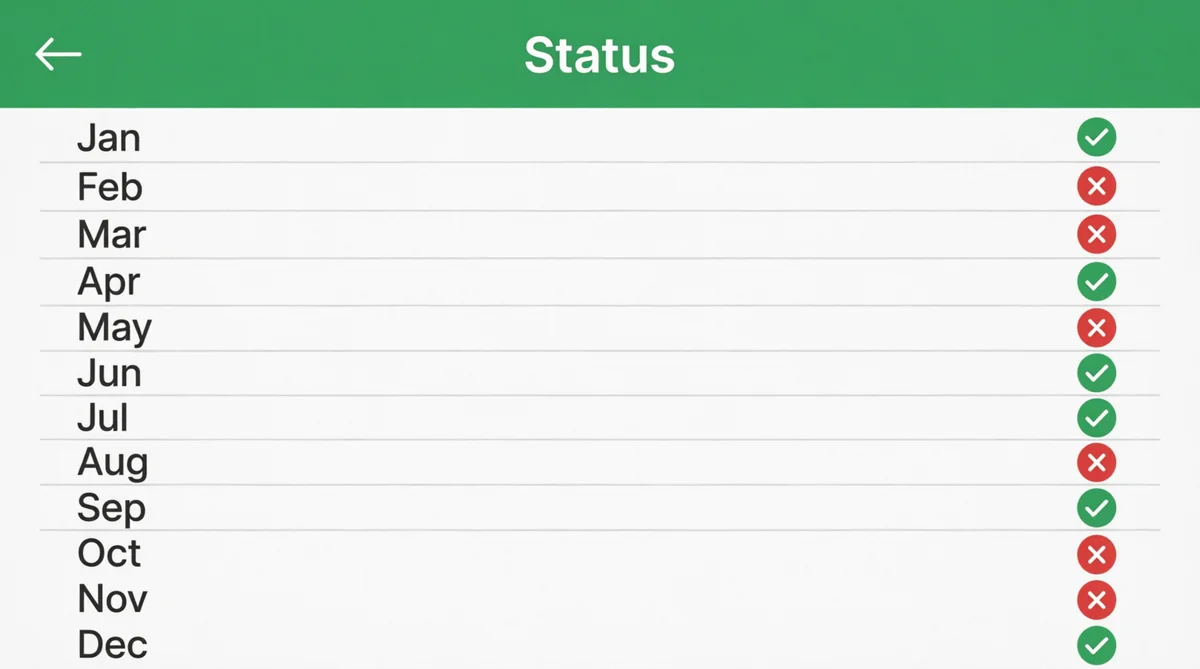Go back using the arrow icon

click(x=58, y=54)
